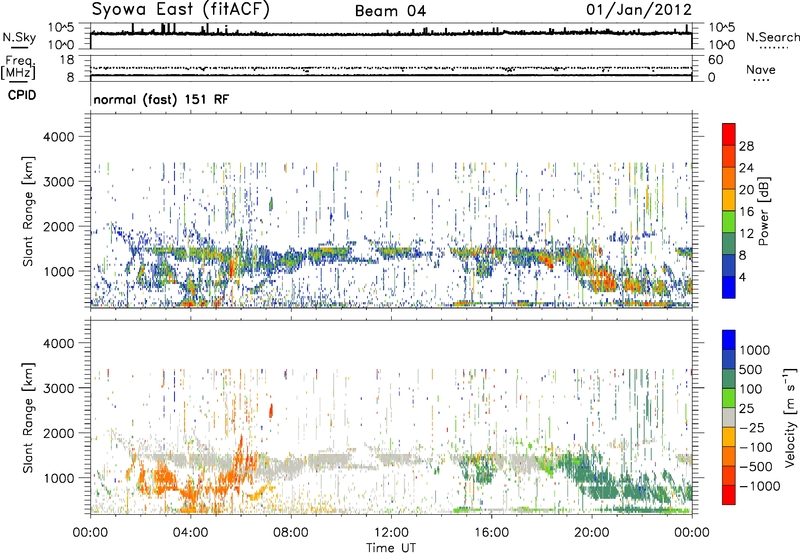Screen dimensions: 800x554
Task: Click the 'Slant Range [km]' label of velocity panel
Action: pos(28,418)
